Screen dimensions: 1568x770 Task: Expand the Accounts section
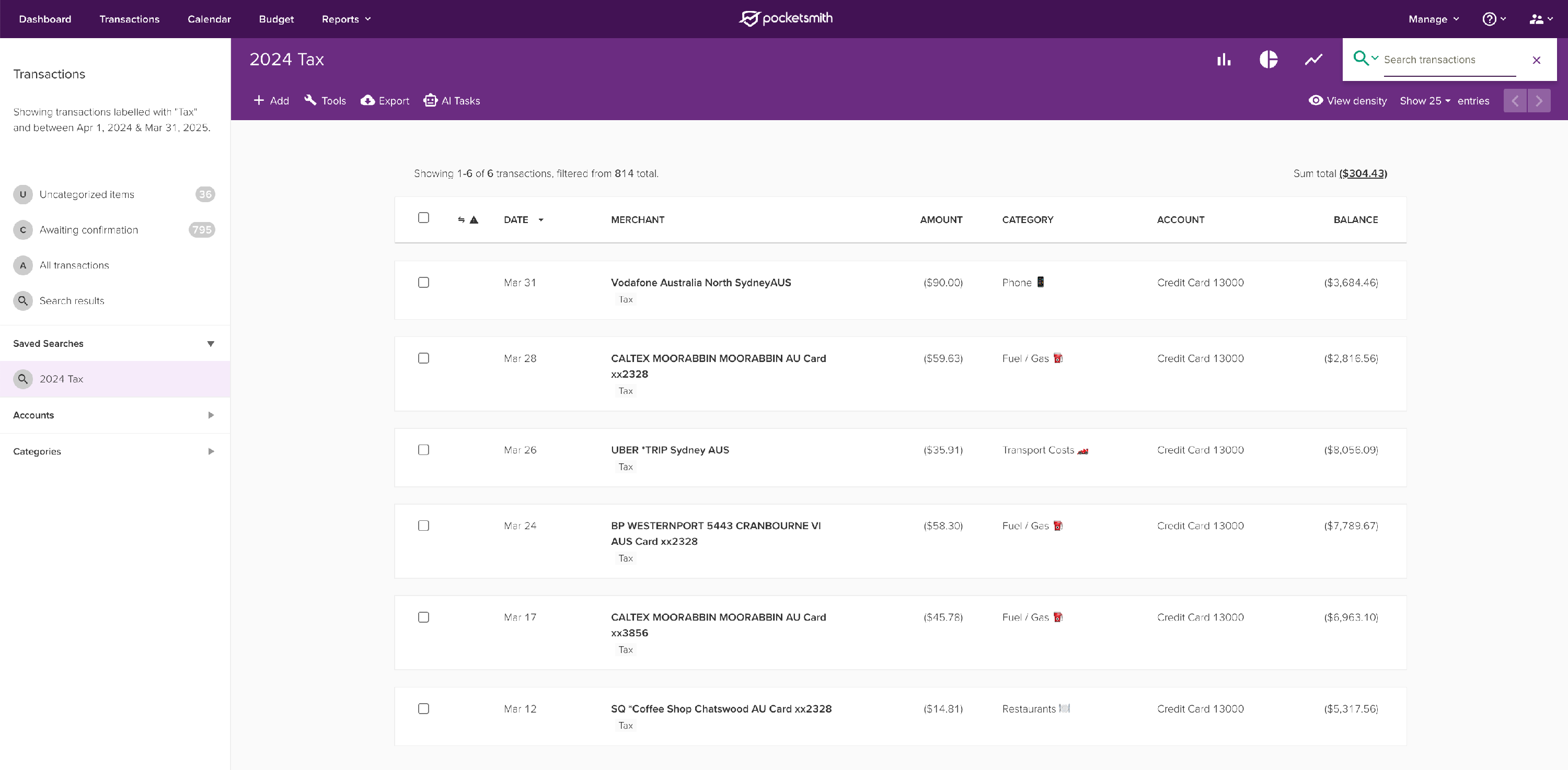[x=211, y=415]
